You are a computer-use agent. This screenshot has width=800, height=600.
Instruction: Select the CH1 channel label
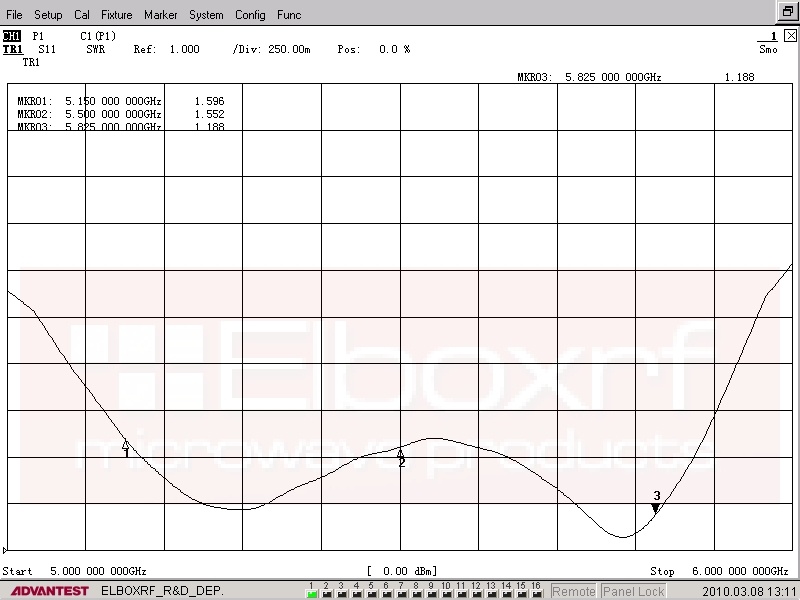point(12,36)
